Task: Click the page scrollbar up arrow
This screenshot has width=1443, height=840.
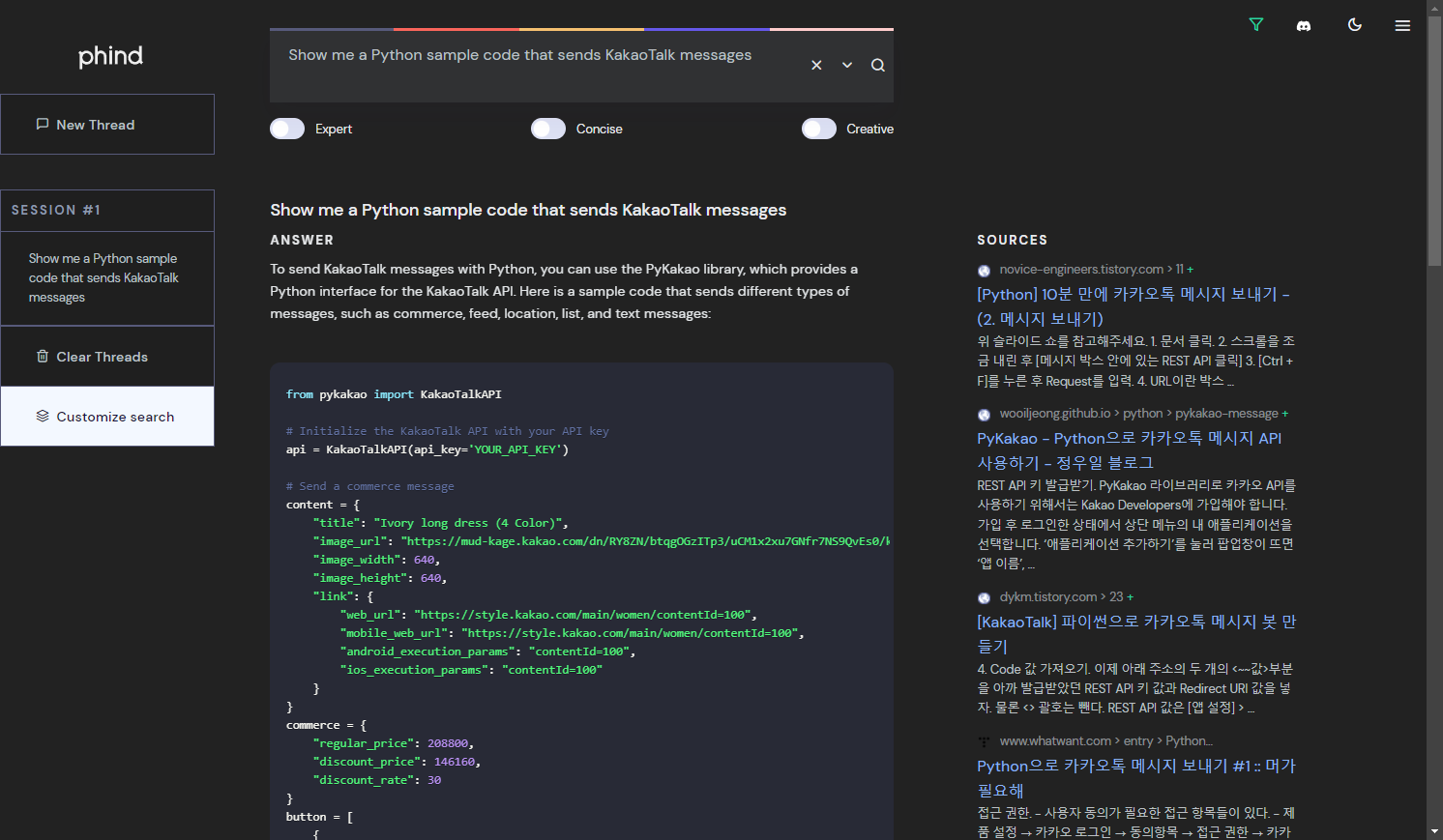Action: click(1434, 8)
